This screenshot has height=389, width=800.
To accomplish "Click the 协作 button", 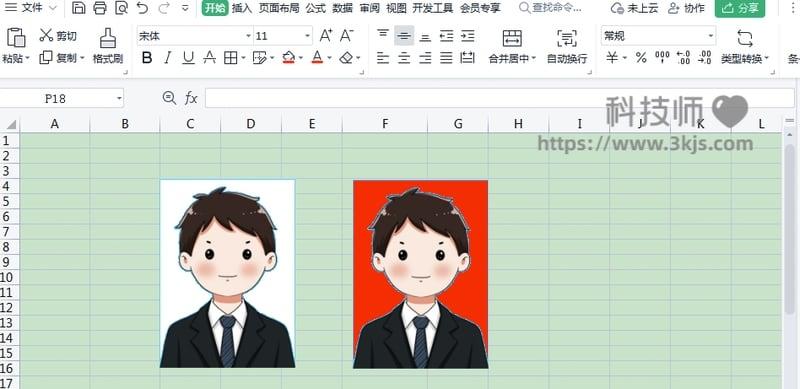I will tap(686, 8).
